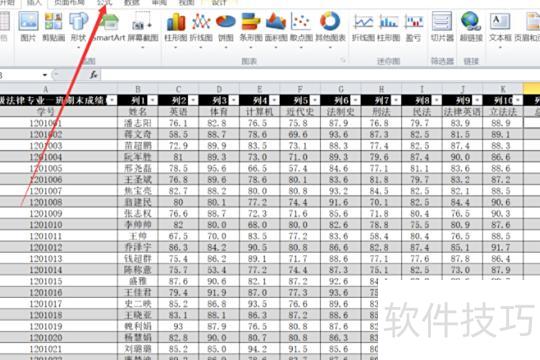Select column K by its header
540x360 pixels.
(503, 89)
